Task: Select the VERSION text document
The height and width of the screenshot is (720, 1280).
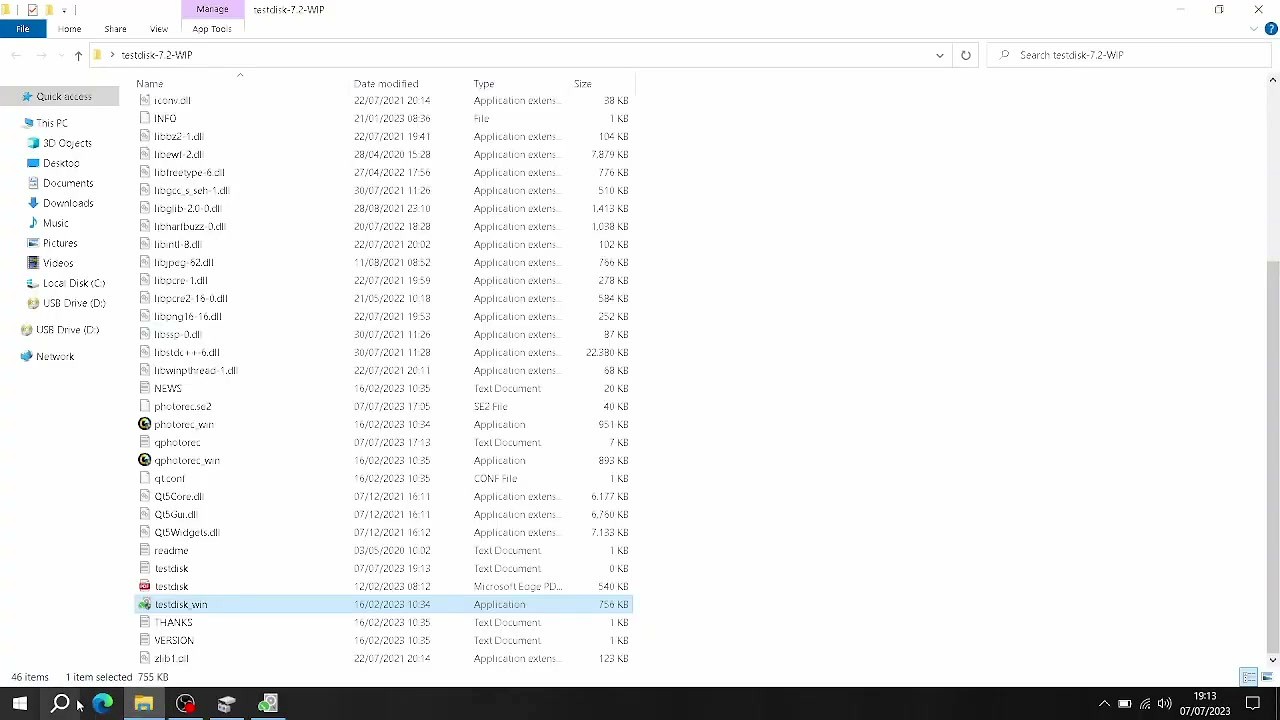Action: pos(384,641)
